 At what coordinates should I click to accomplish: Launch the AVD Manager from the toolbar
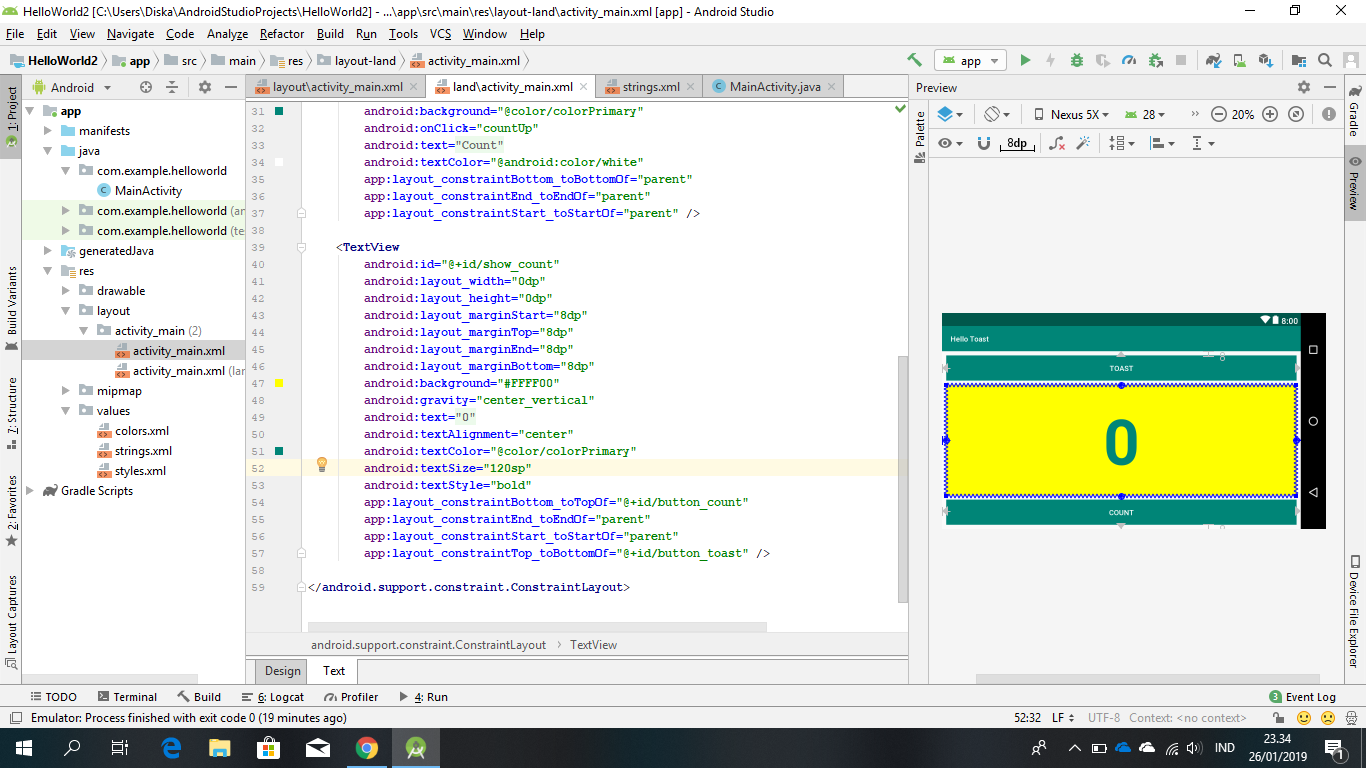point(1240,60)
